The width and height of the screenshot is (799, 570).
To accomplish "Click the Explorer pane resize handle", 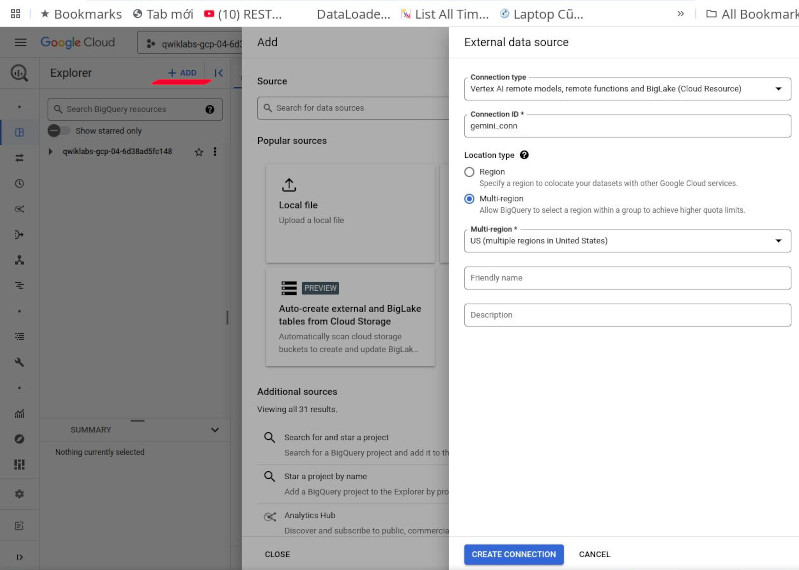I will (227, 318).
